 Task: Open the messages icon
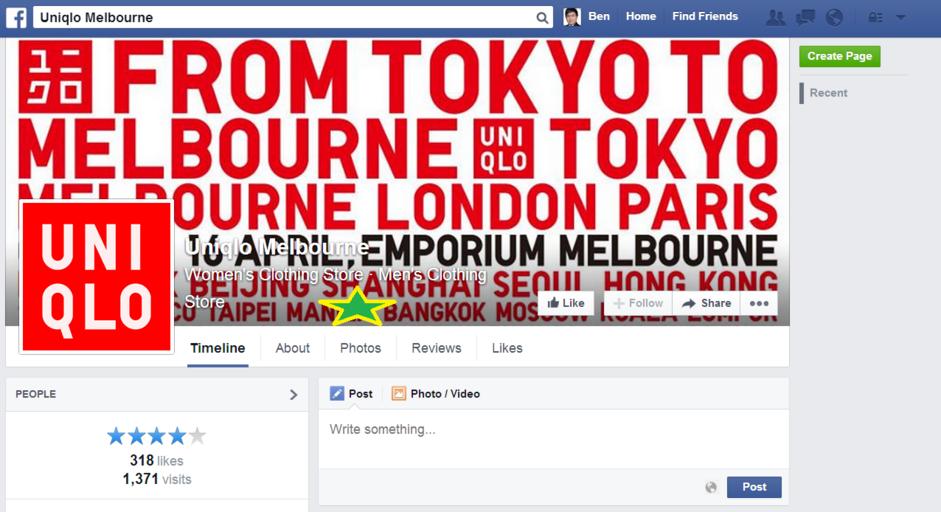point(805,17)
